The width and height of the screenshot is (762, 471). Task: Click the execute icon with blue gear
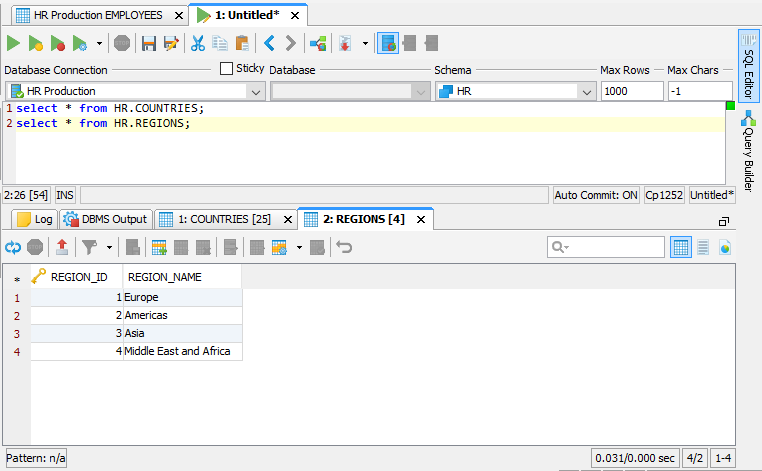coord(80,44)
